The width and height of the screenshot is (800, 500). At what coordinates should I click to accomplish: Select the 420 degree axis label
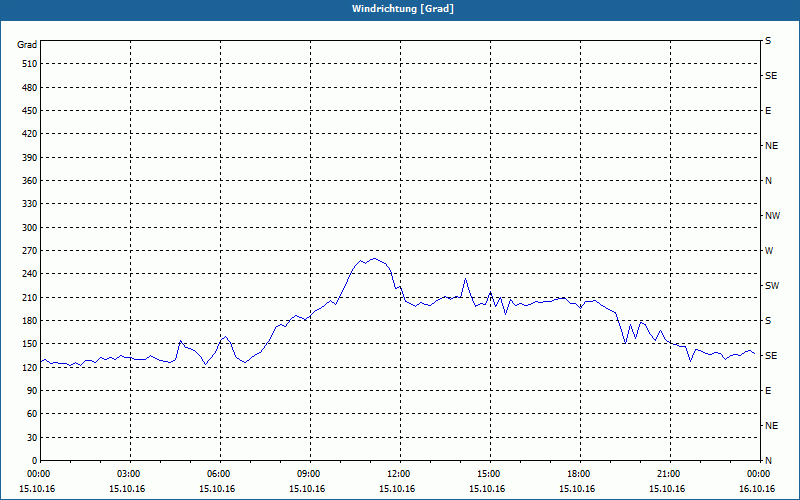29,134
